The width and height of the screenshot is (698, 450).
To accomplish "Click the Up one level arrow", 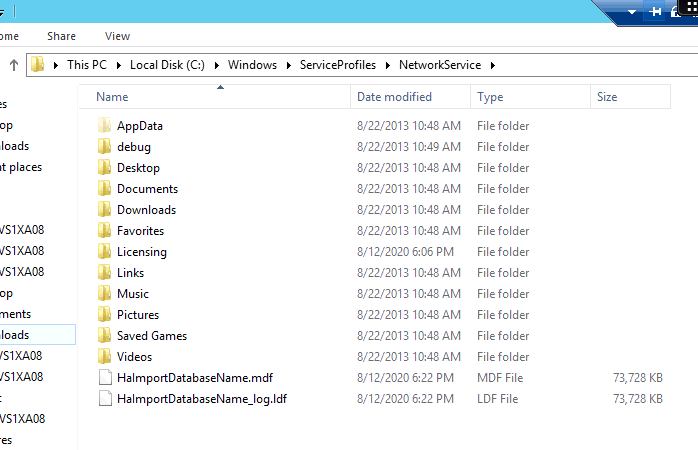I will coord(14,65).
